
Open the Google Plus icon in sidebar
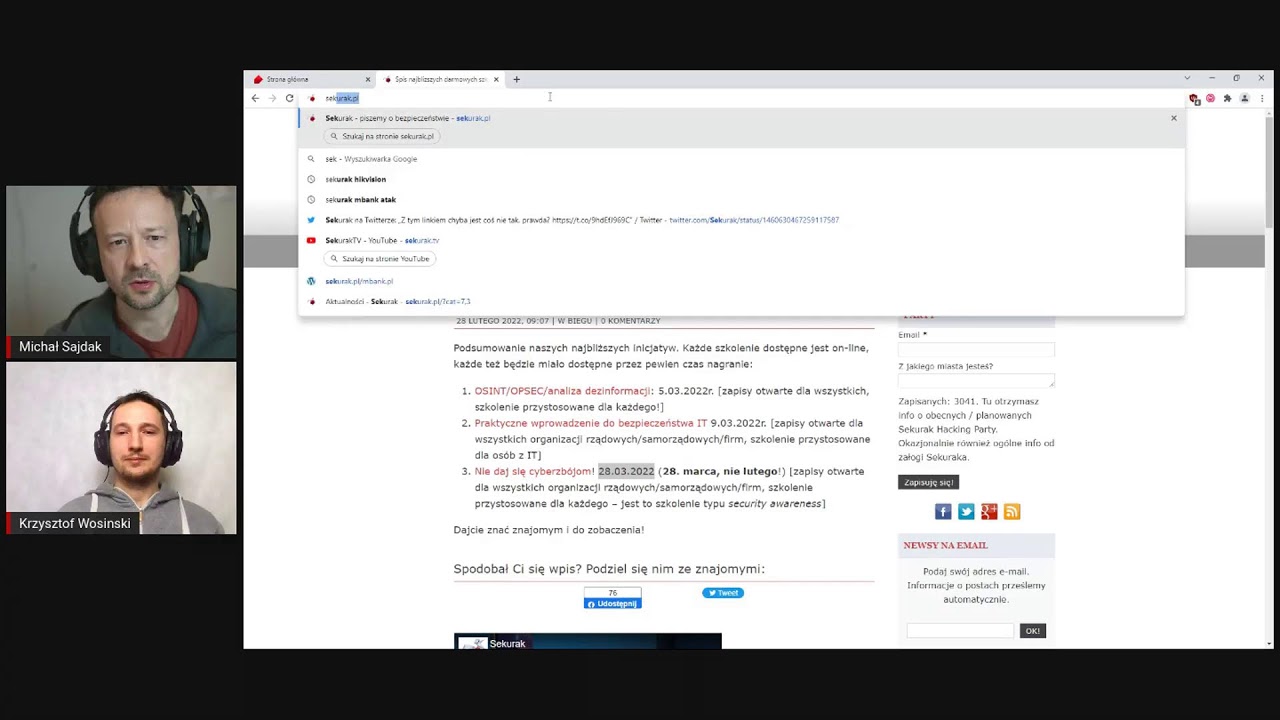click(989, 512)
